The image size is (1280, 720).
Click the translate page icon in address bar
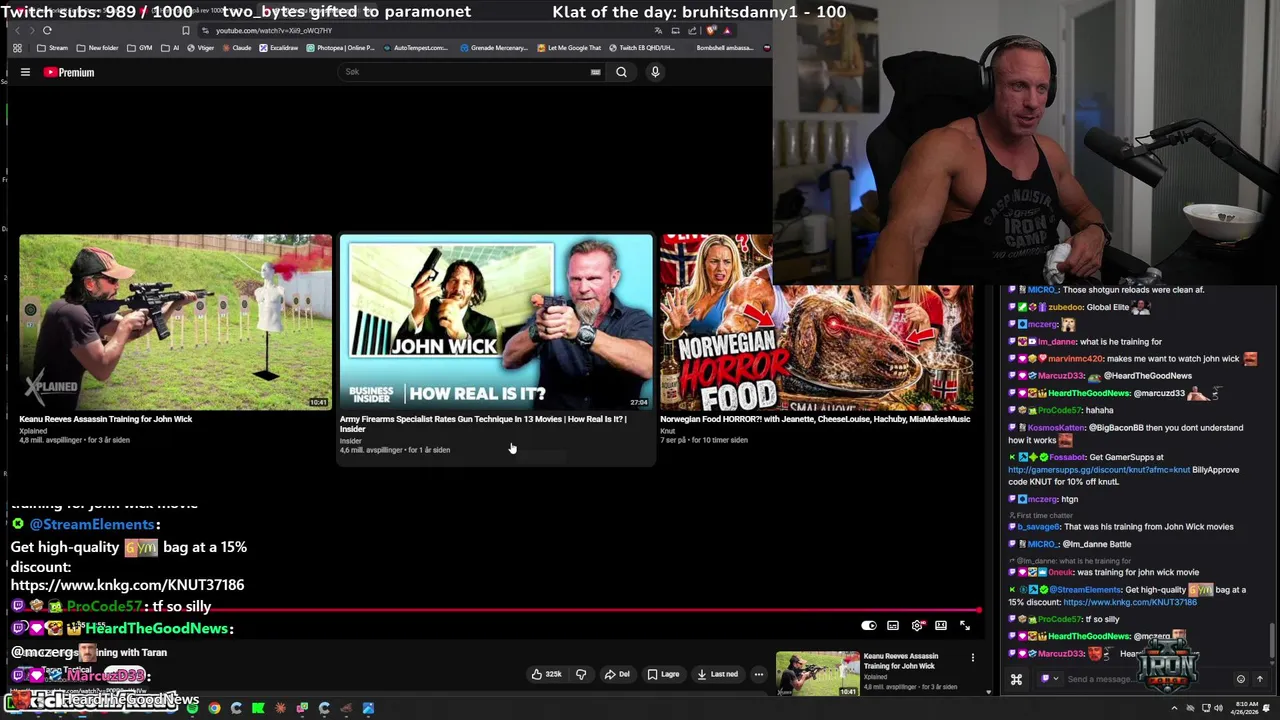coord(658,30)
